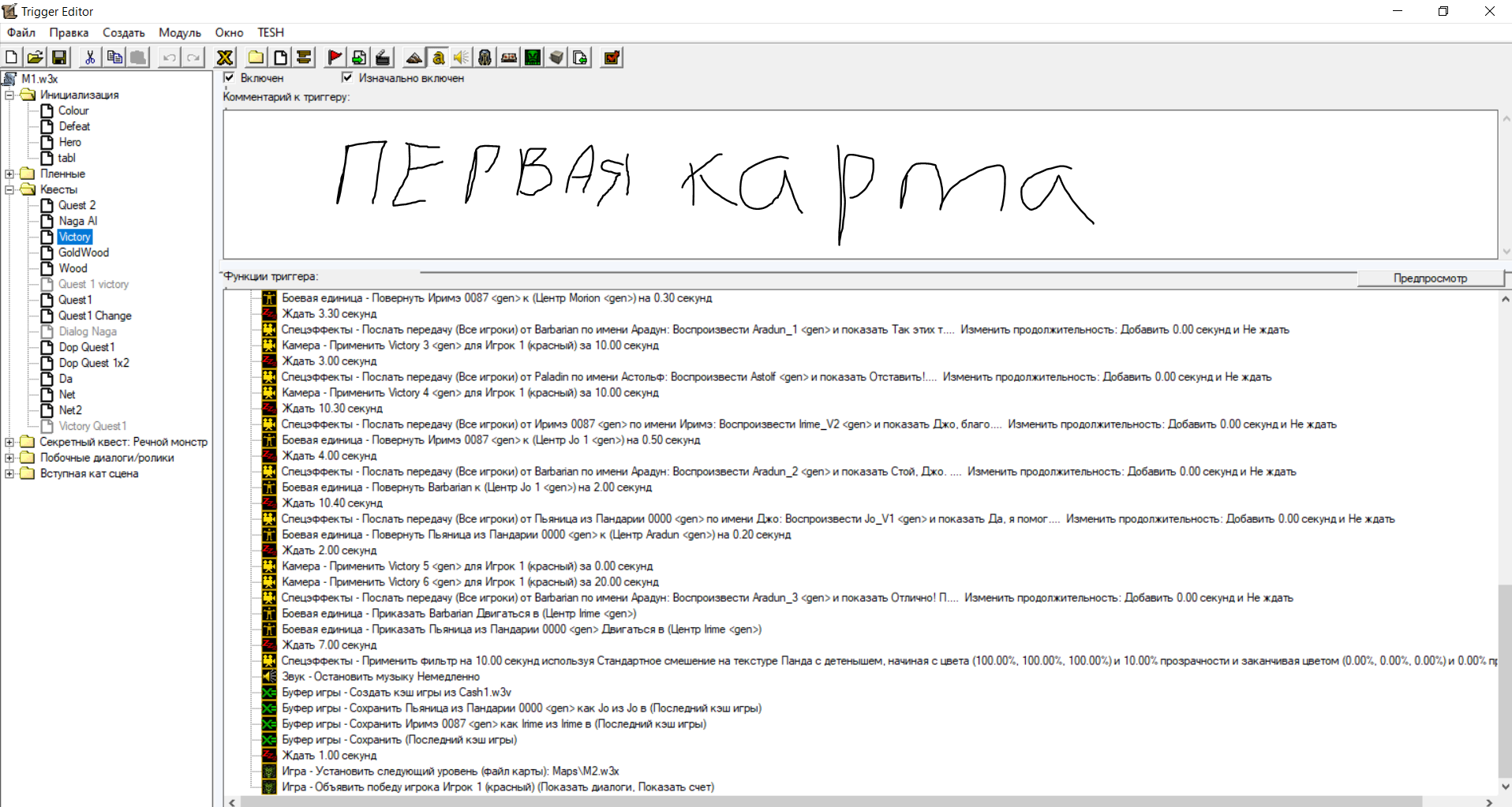Create a new trigger category folder

point(256,58)
